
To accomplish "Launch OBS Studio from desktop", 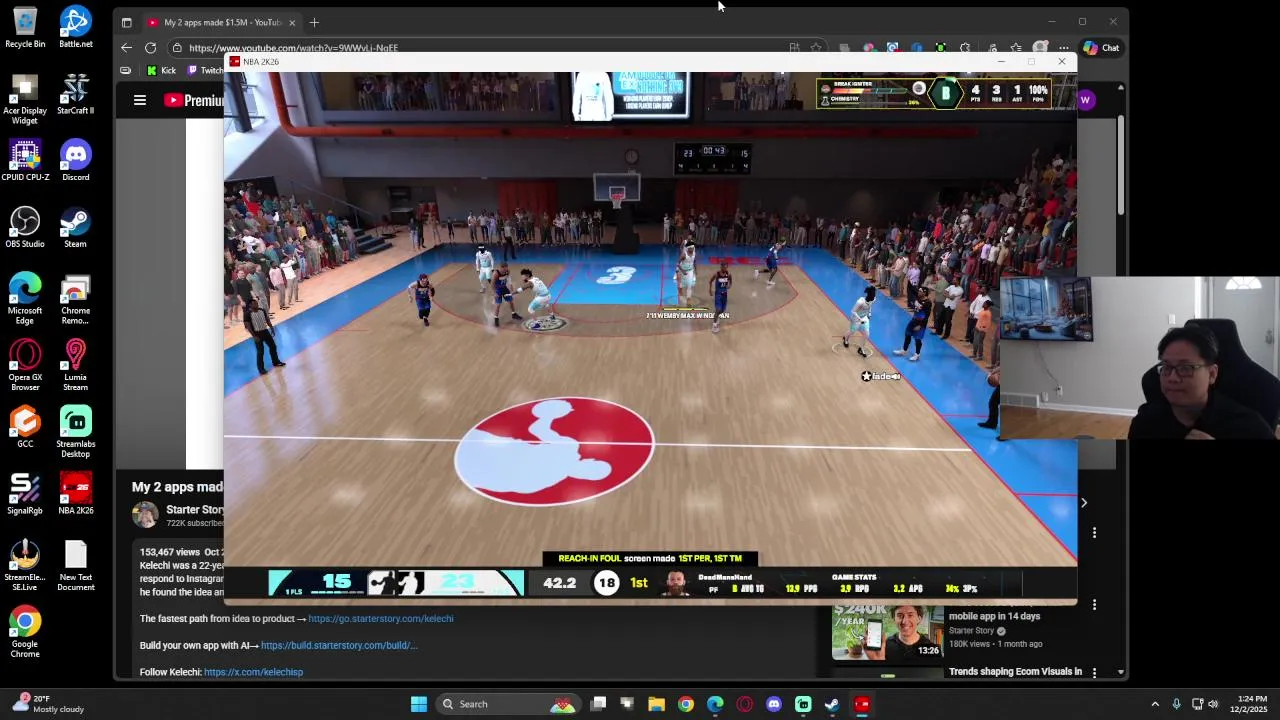I will pos(25,228).
